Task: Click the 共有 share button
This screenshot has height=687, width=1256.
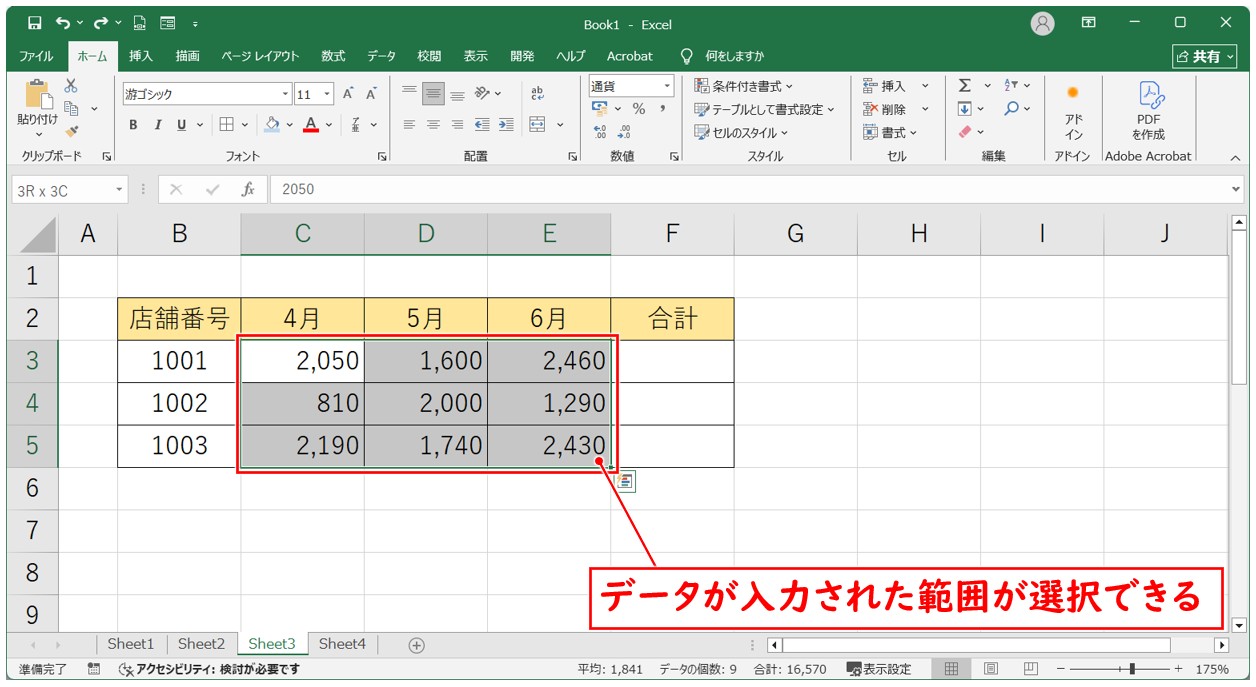Action: [1205, 56]
